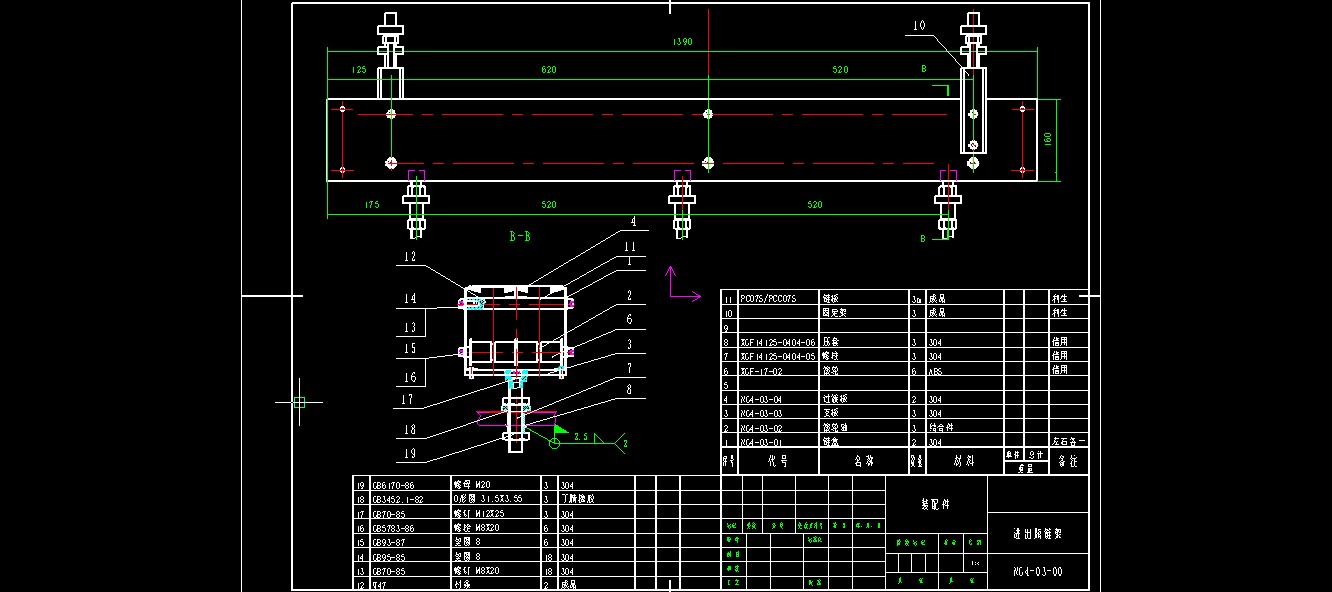Viewport: 1332px width, 592px height.
Task: Select the 1390 overall length dimension
Action: (683, 42)
